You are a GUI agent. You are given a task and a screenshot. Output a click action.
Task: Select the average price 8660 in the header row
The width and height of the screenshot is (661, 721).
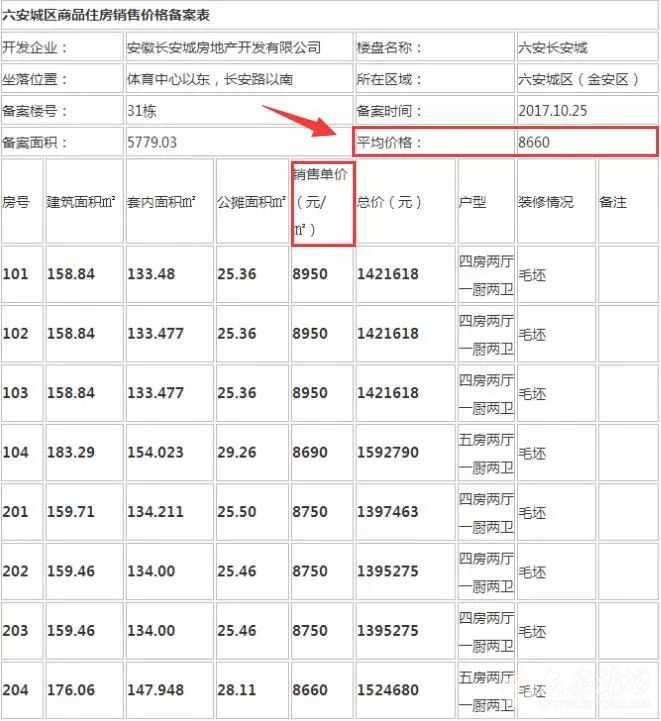click(534, 142)
